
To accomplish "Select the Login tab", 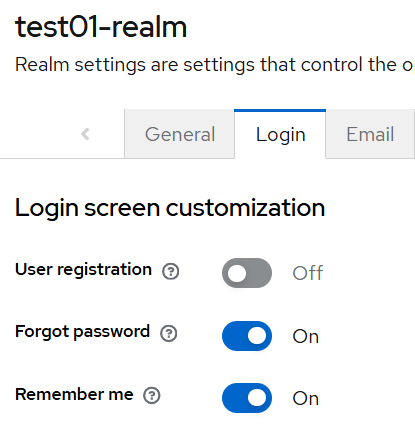I will pos(280,134).
